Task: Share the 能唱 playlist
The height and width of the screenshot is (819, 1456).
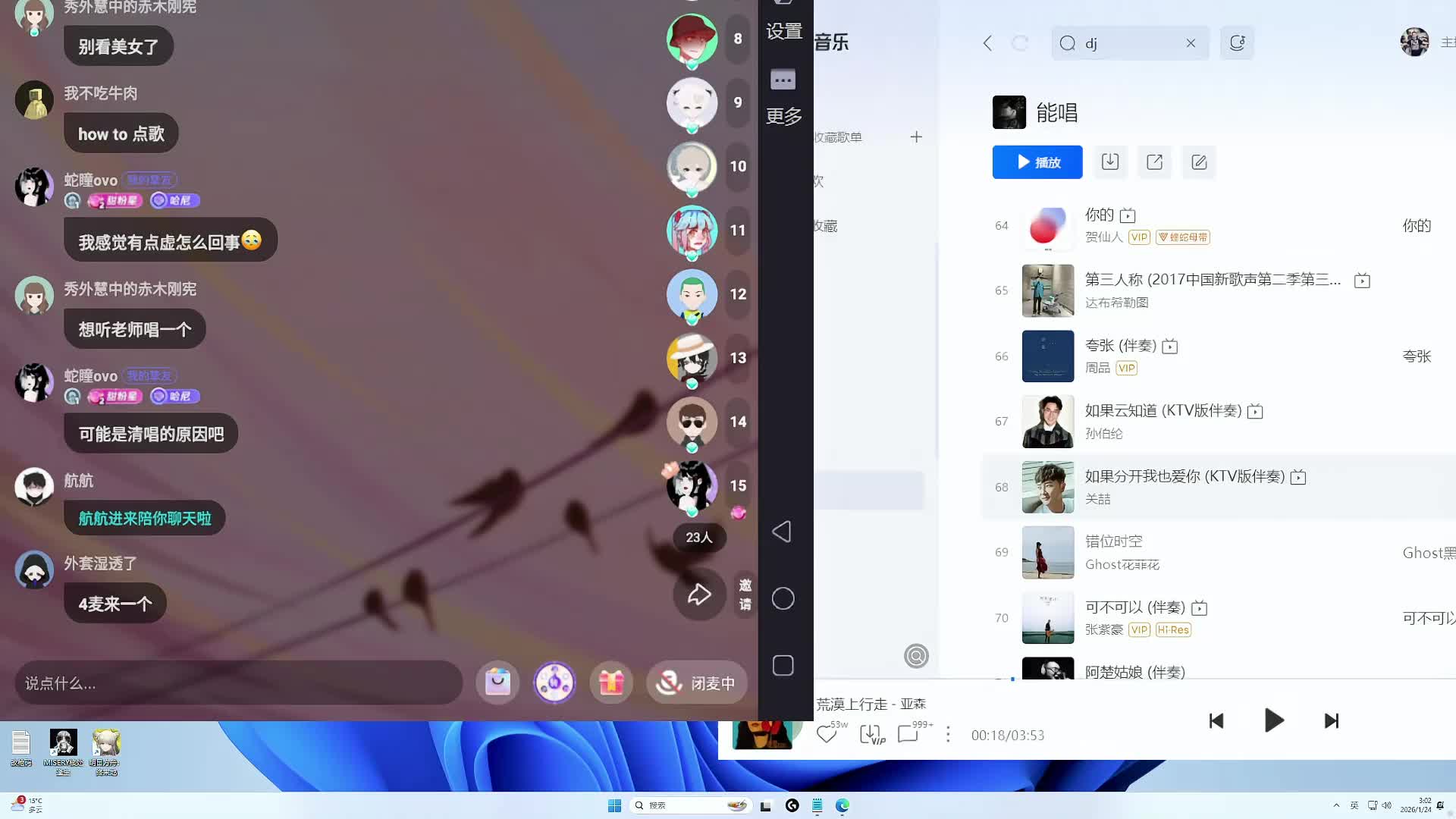Action: click(1154, 162)
